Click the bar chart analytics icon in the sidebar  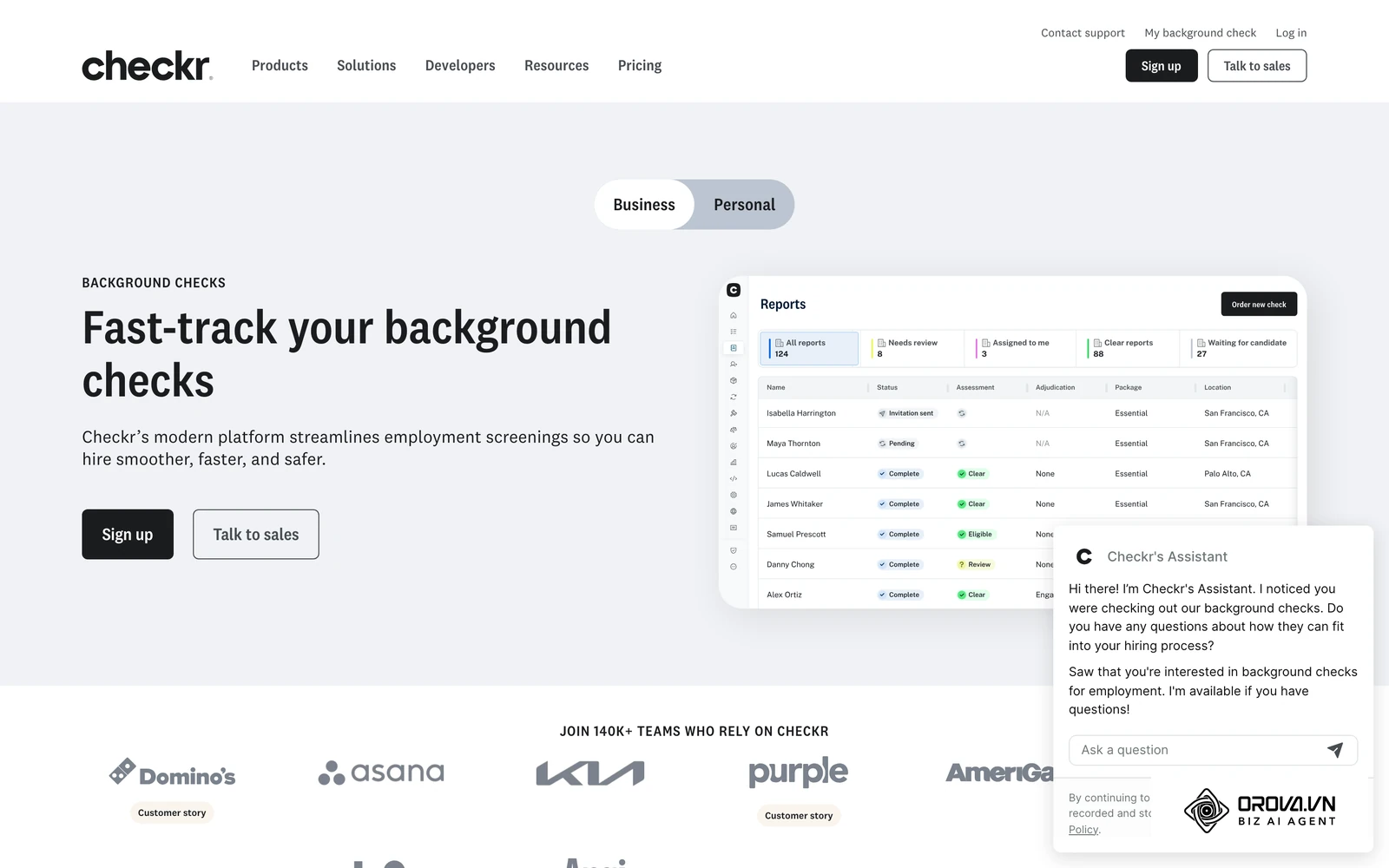(x=734, y=463)
